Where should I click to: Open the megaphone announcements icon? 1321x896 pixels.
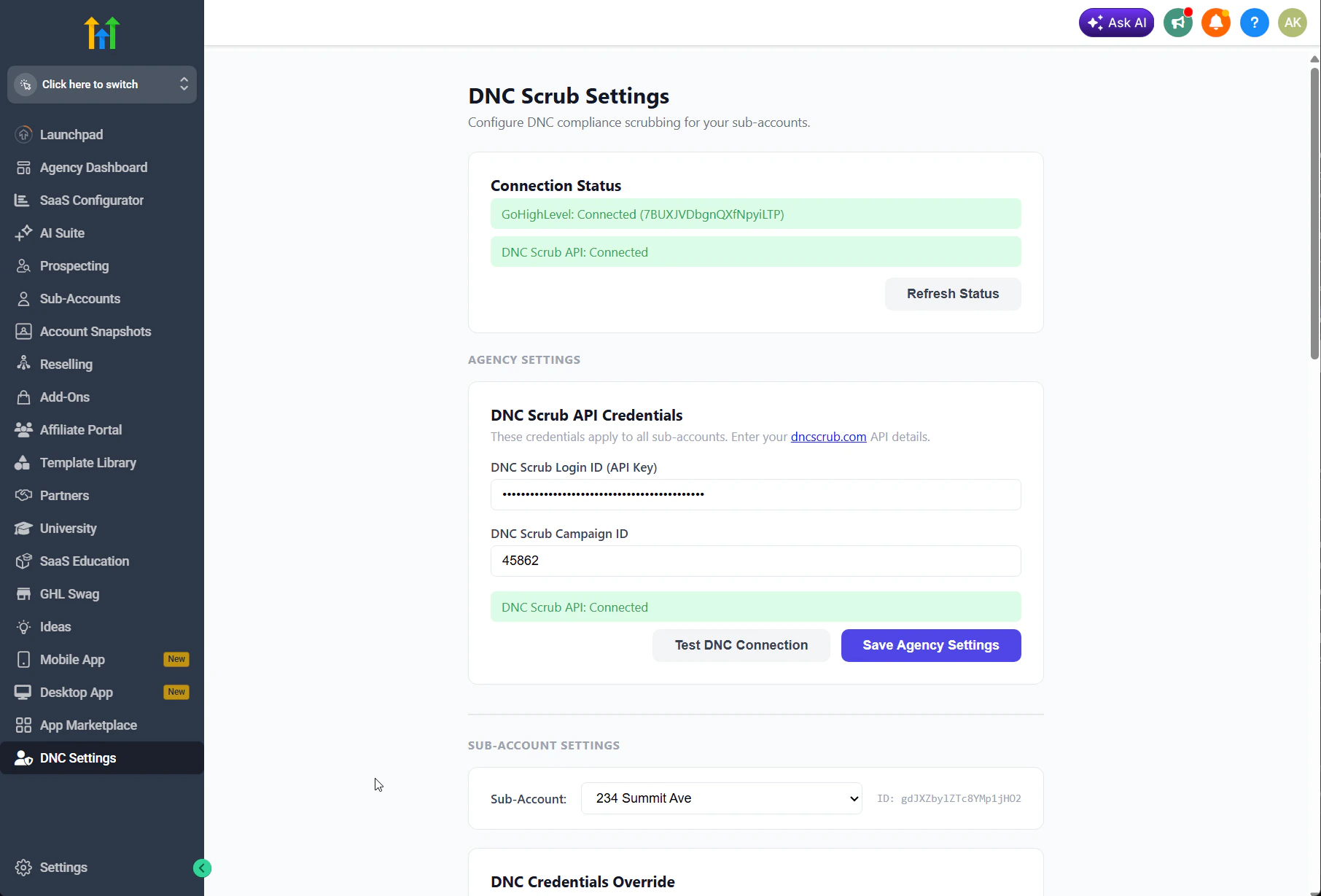[1177, 23]
